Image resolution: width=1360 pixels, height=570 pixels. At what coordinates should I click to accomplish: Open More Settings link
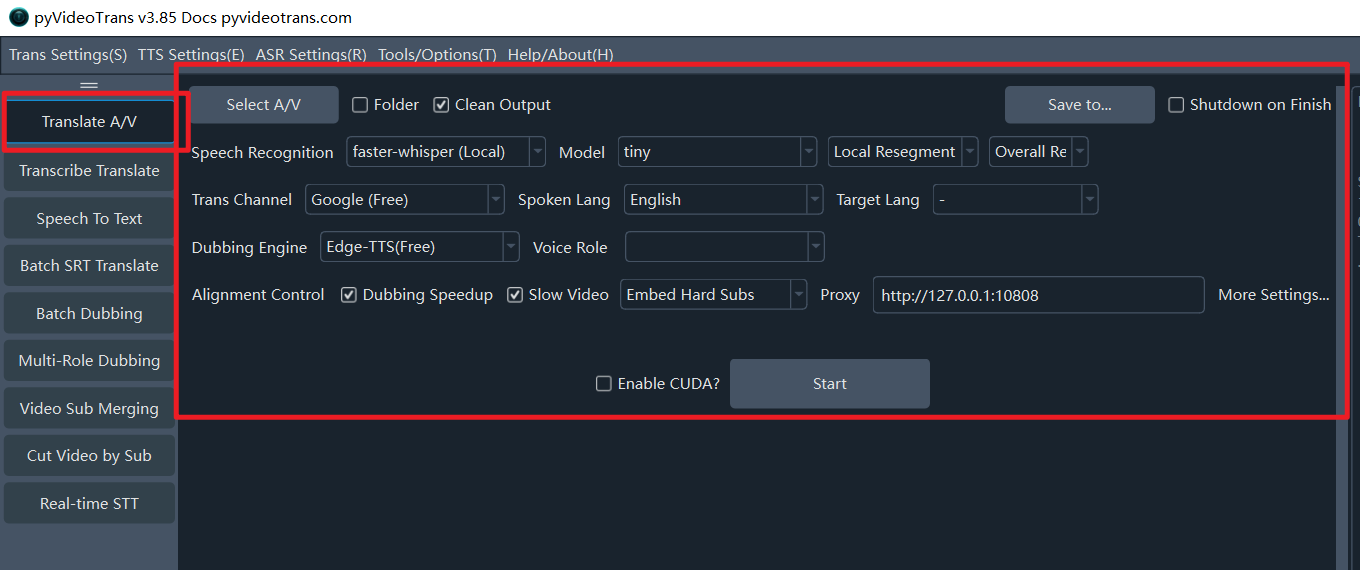click(x=1273, y=295)
